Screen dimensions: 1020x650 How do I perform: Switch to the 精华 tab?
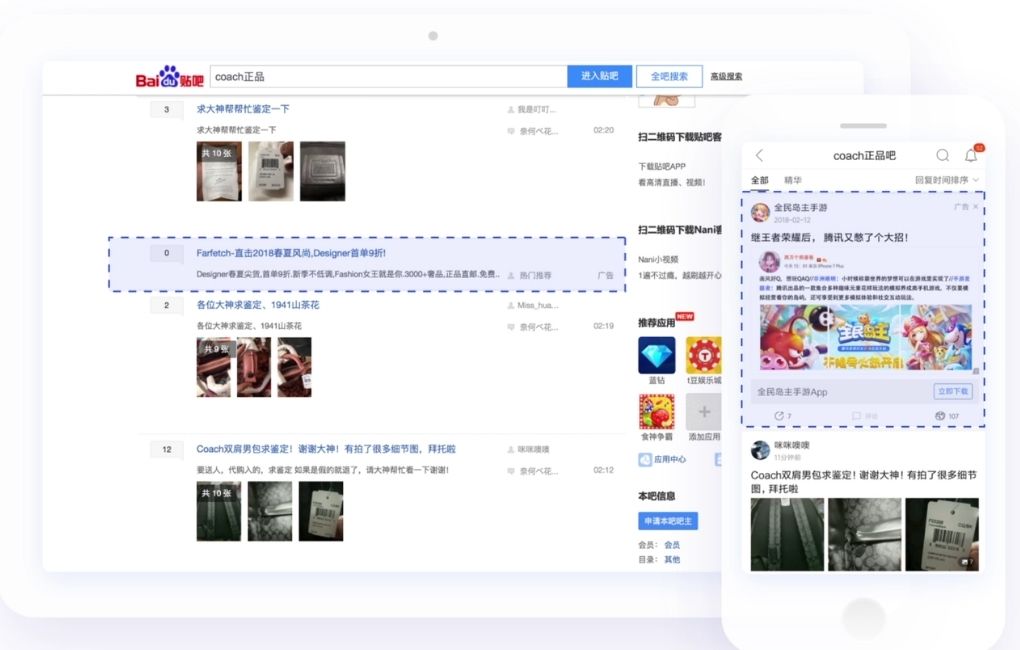pos(792,180)
